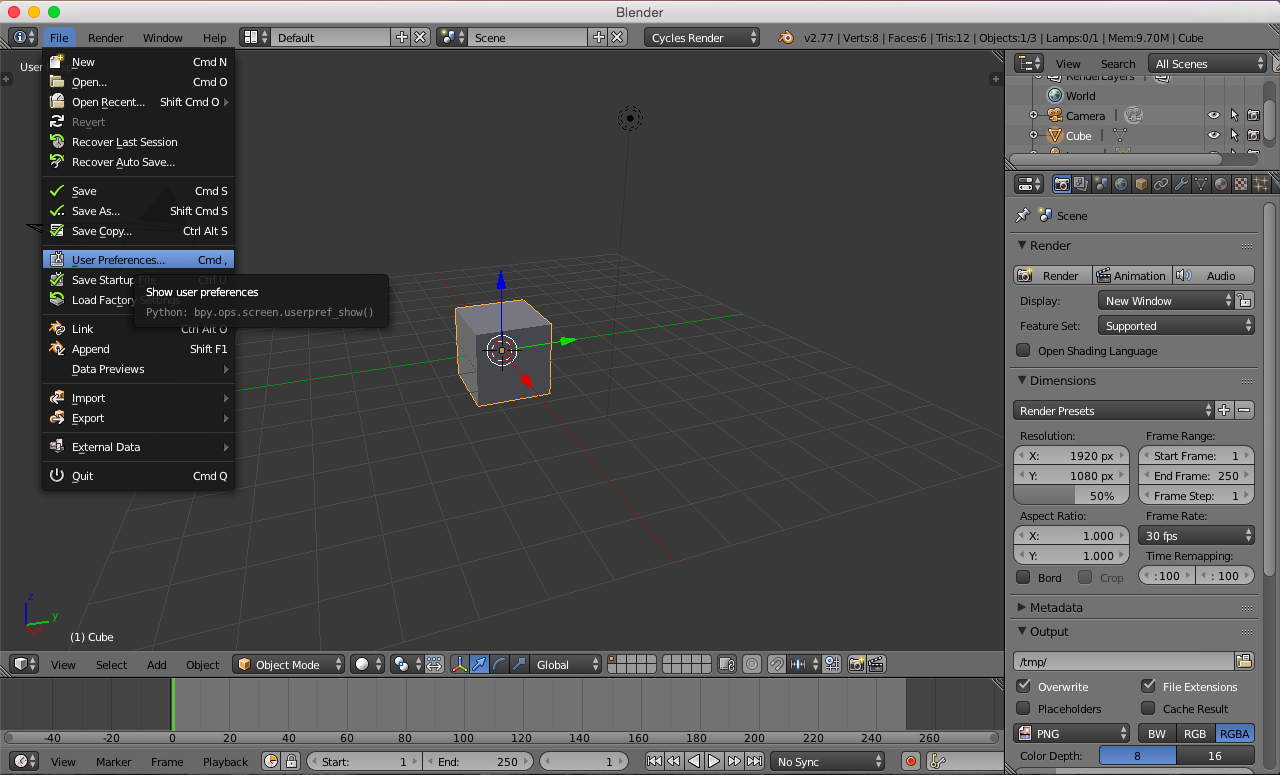Click the tmp output folder browse icon
This screenshot has width=1280, height=775.
(1244, 661)
